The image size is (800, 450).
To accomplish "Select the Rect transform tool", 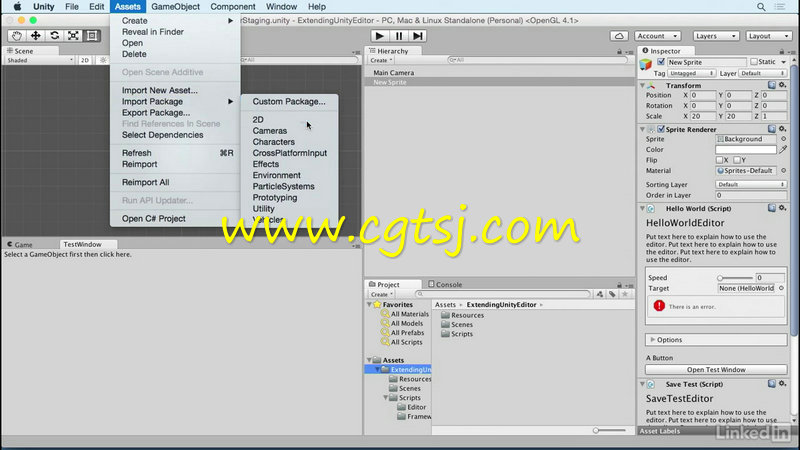I will click(92, 36).
